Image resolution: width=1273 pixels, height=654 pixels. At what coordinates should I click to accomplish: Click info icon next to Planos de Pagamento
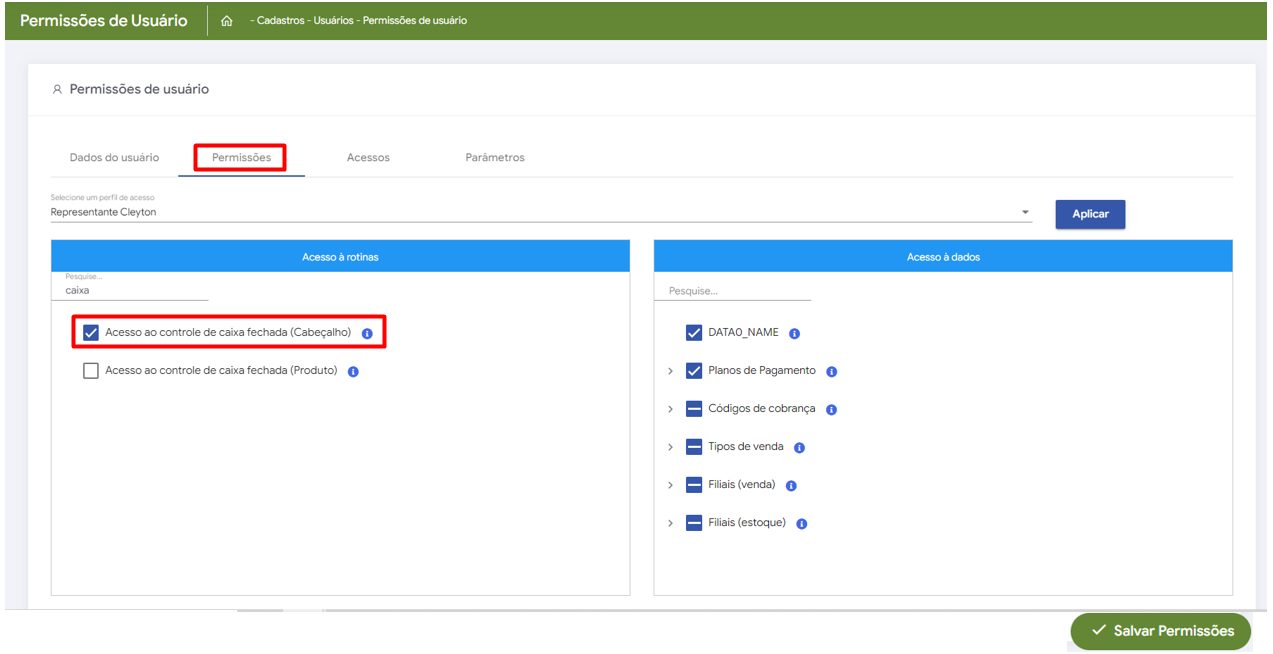(831, 371)
